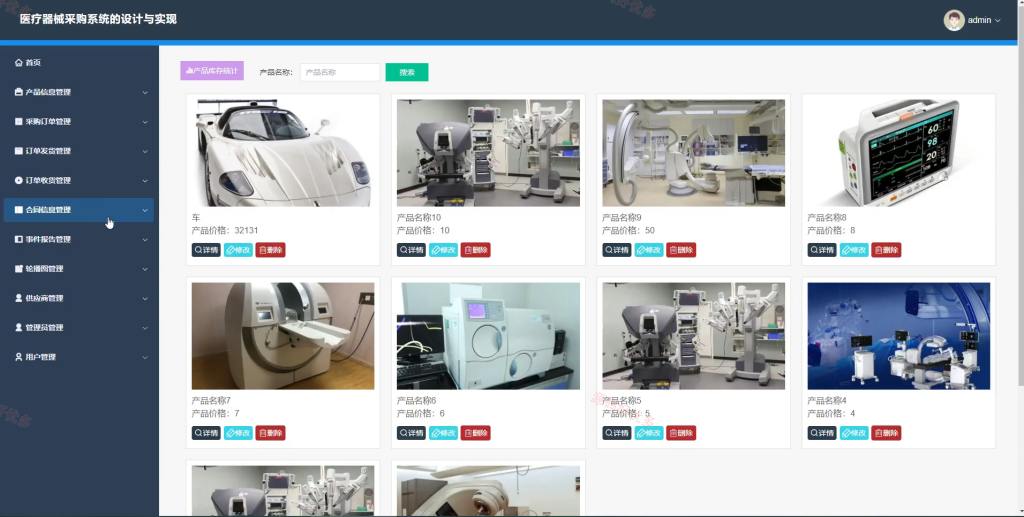This screenshot has width=1024, height=517.
Task: Open the admin account dropdown arrow
Action: (x=997, y=21)
